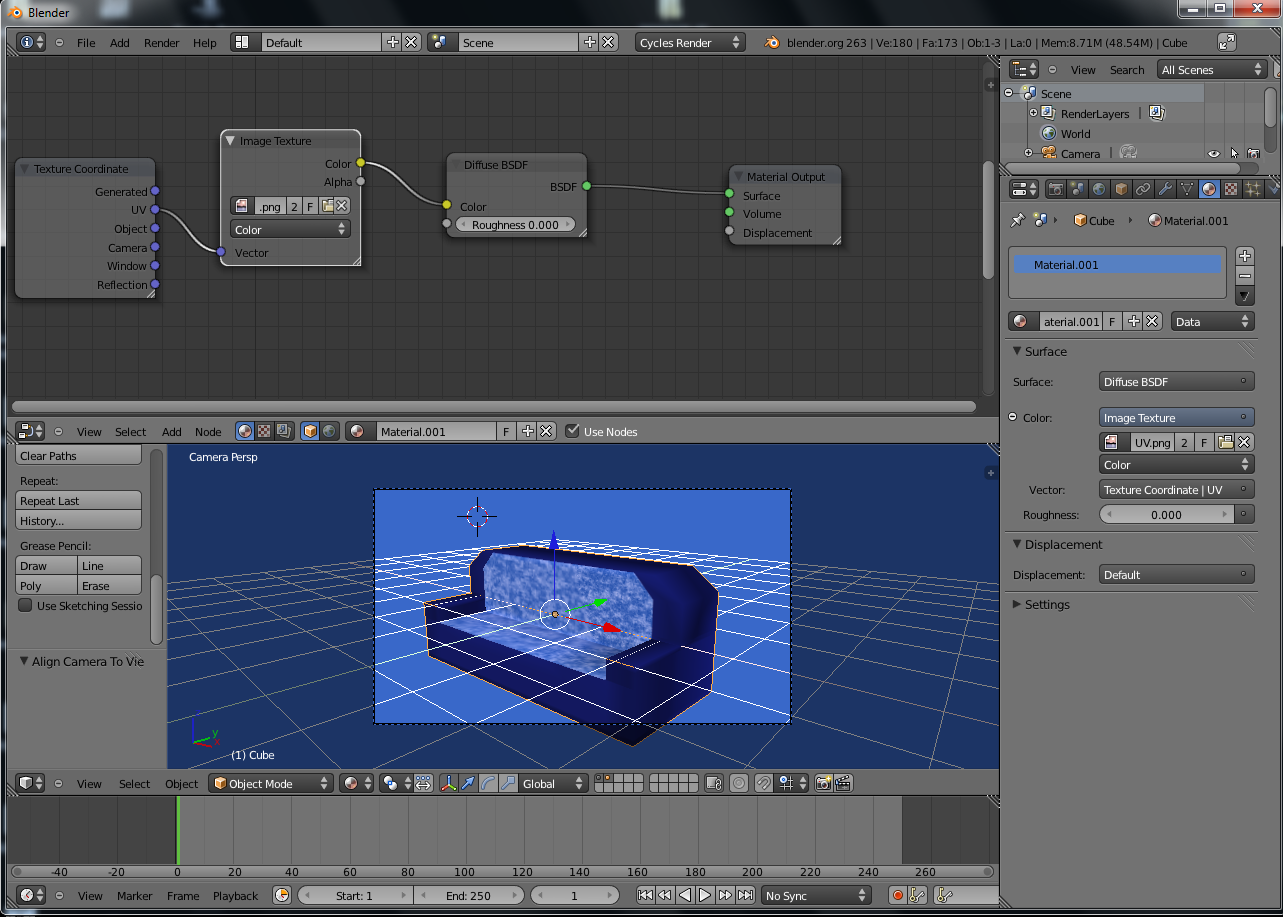Screen dimensions: 1283x917
Task: Click the Roughness slider in Surface panel
Action: [x=1166, y=515]
